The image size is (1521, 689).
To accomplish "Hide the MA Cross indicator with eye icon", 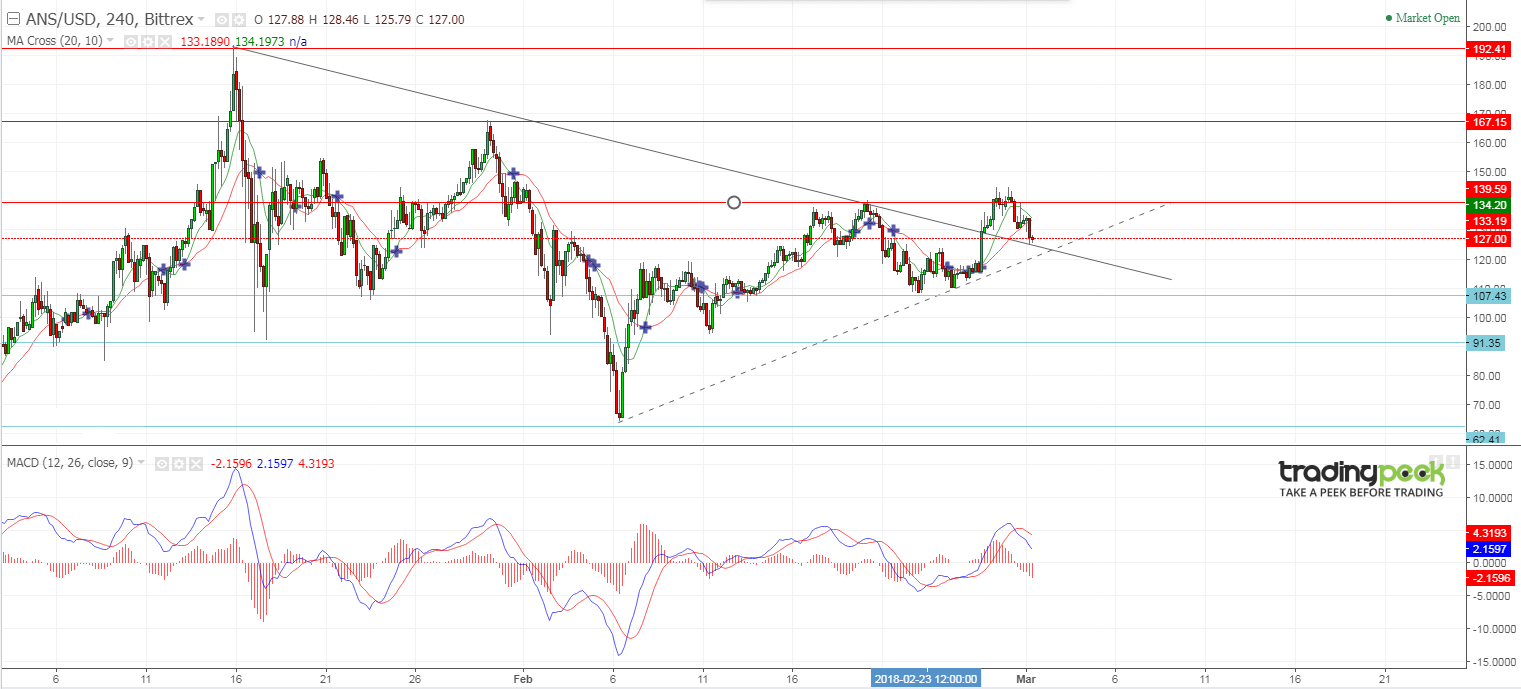I will [x=130, y=41].
